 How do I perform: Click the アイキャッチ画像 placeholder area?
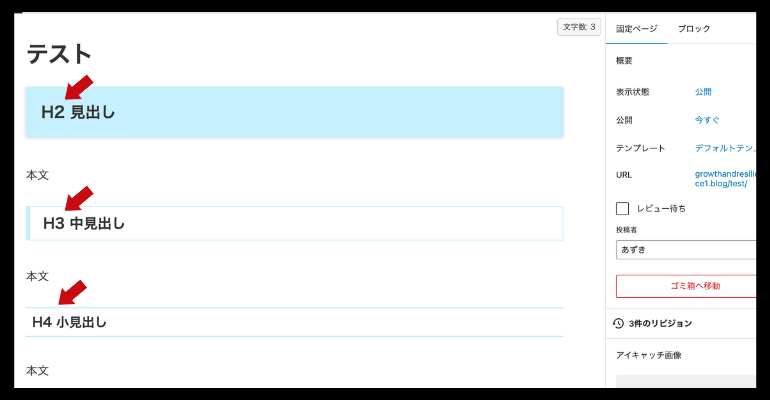click(686, 381)
